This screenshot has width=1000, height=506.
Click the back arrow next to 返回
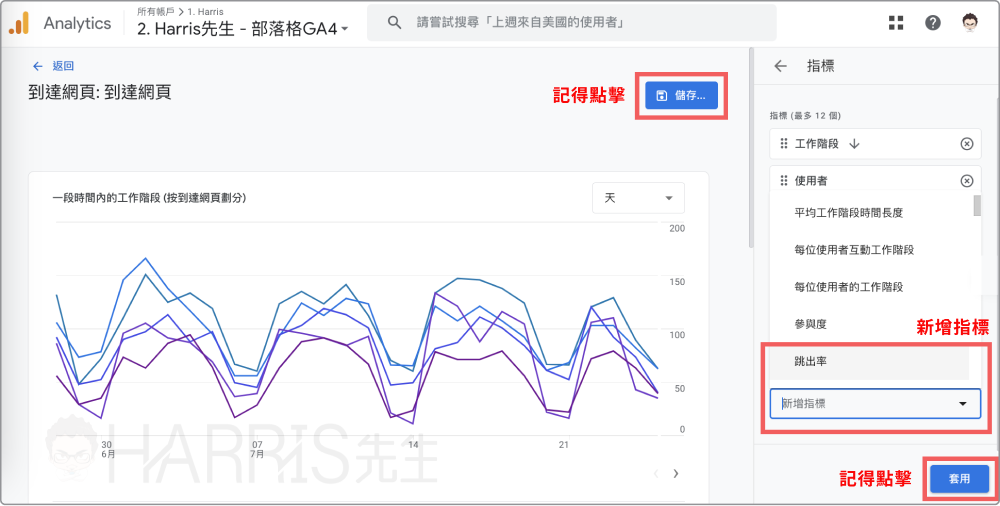pyautogui.click(x=38, y=66)
